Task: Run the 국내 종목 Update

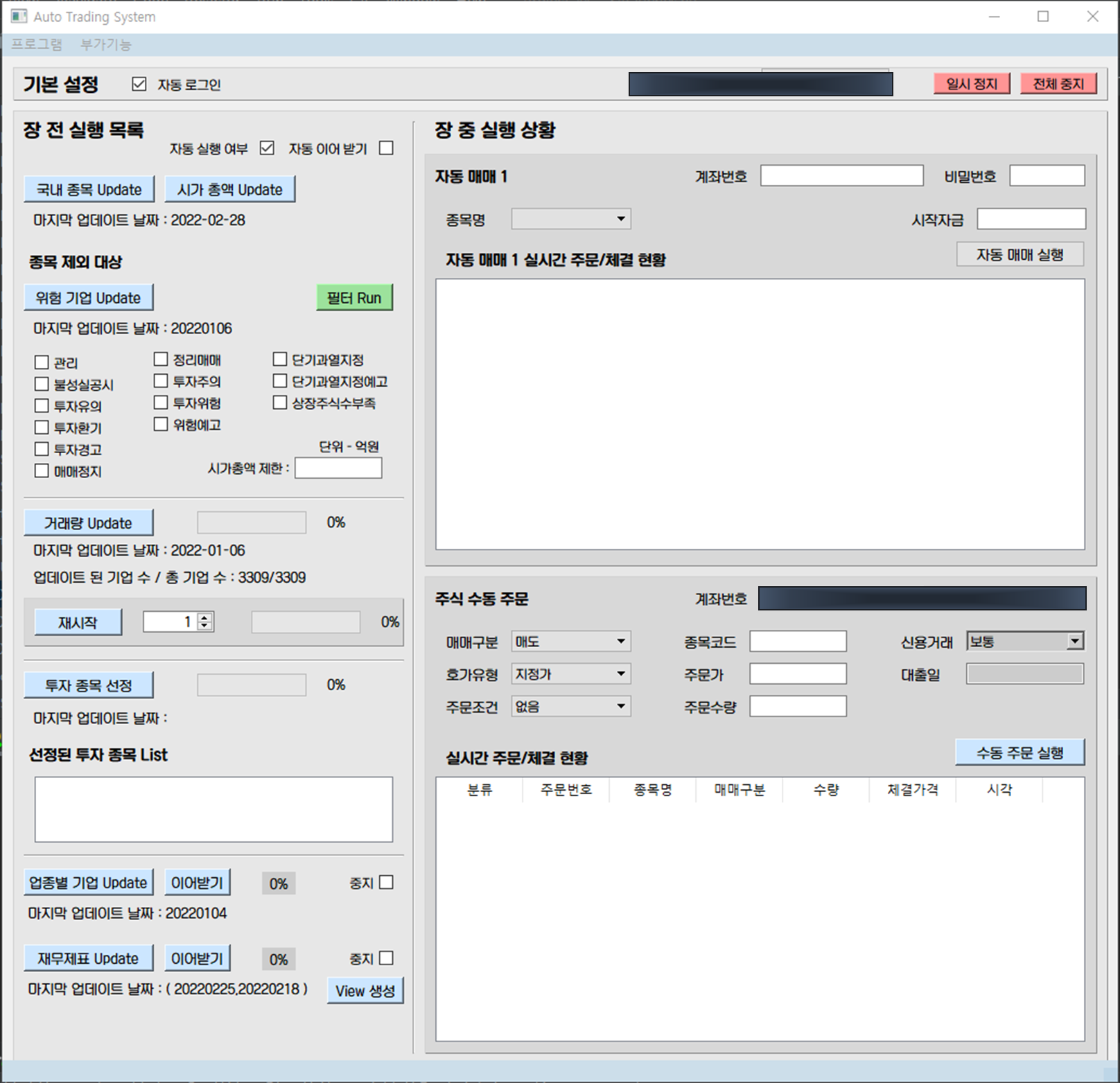Action: click(x=88, y=188)
